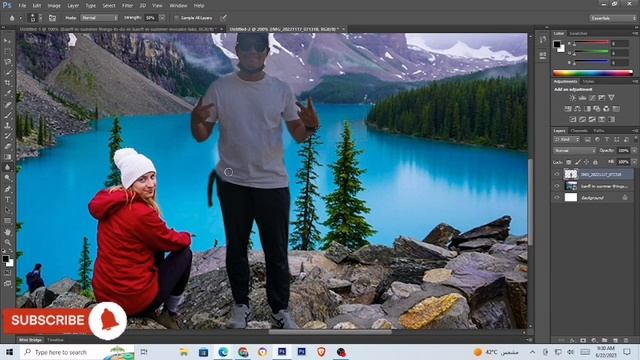Click the horizontal canvas scrollbar
This screenshot has width=640, height=360.
pyautogui.click(x=330, y=332)
